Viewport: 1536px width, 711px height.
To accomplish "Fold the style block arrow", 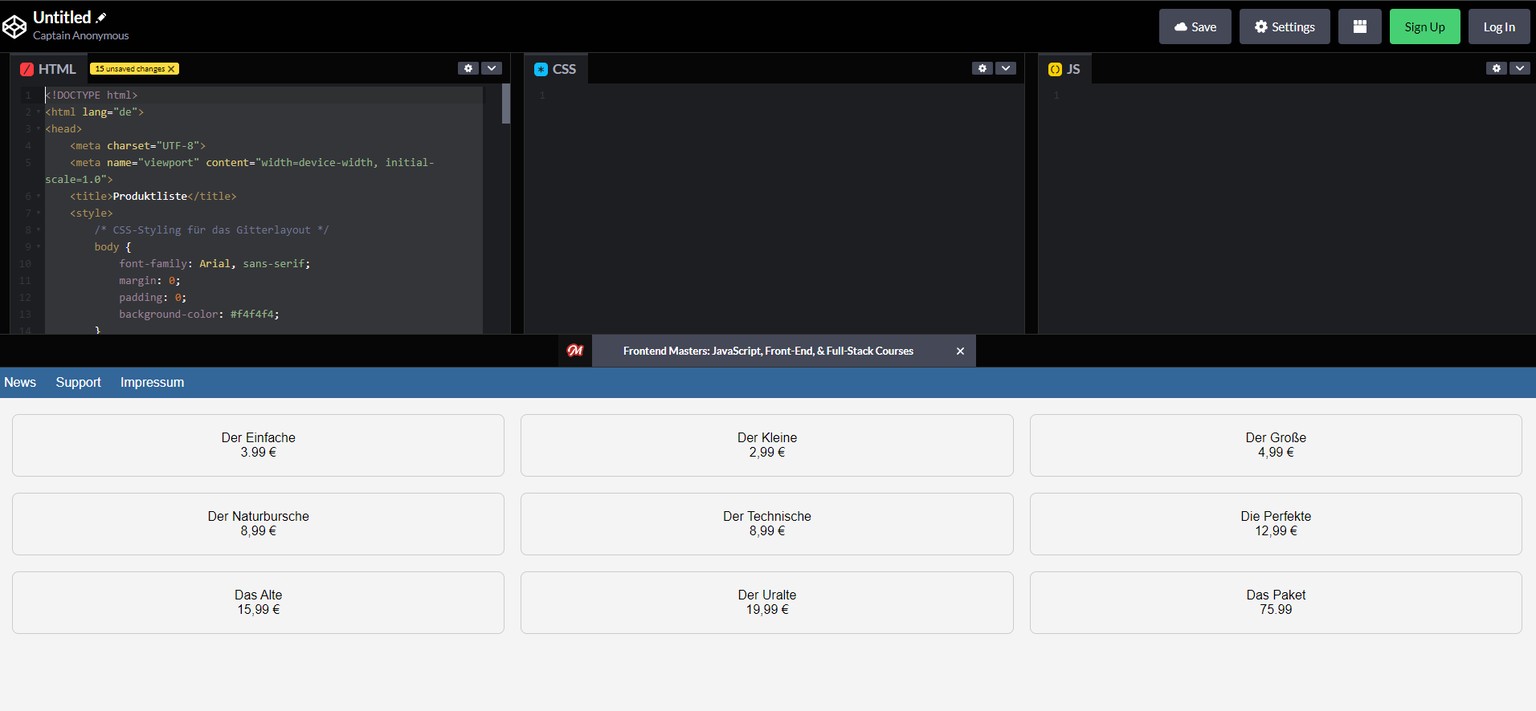I will point(38,213).
